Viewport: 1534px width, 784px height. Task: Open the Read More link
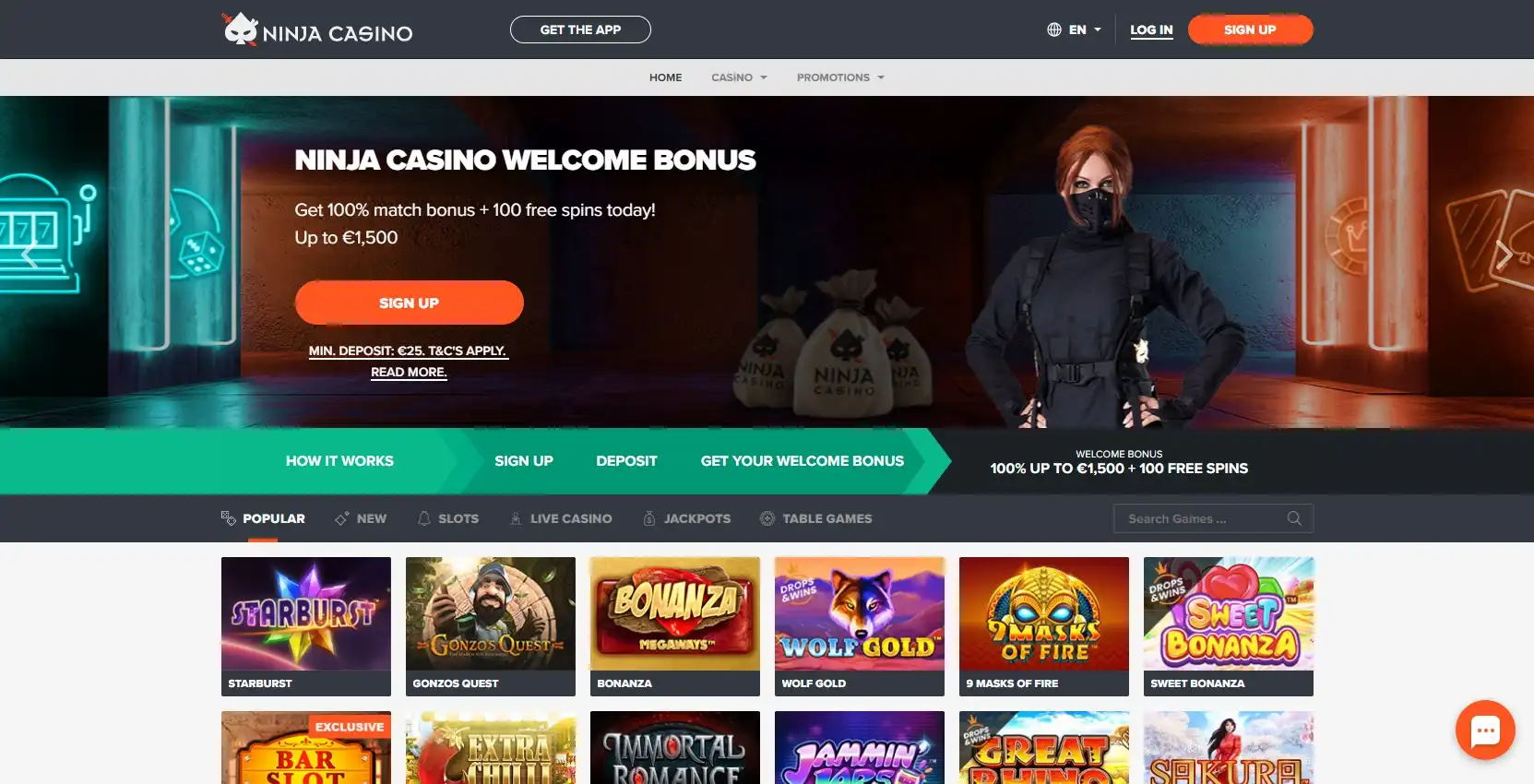coord(409,372)
